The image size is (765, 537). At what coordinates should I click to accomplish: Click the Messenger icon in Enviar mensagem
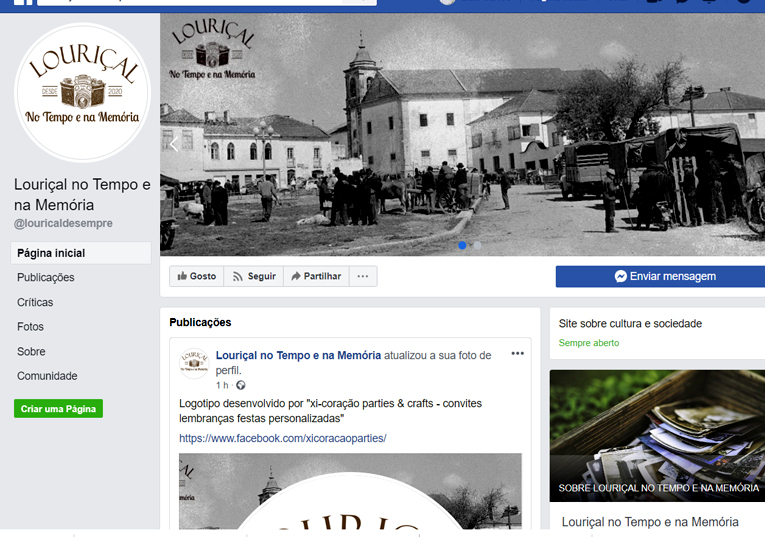point(621,277)
